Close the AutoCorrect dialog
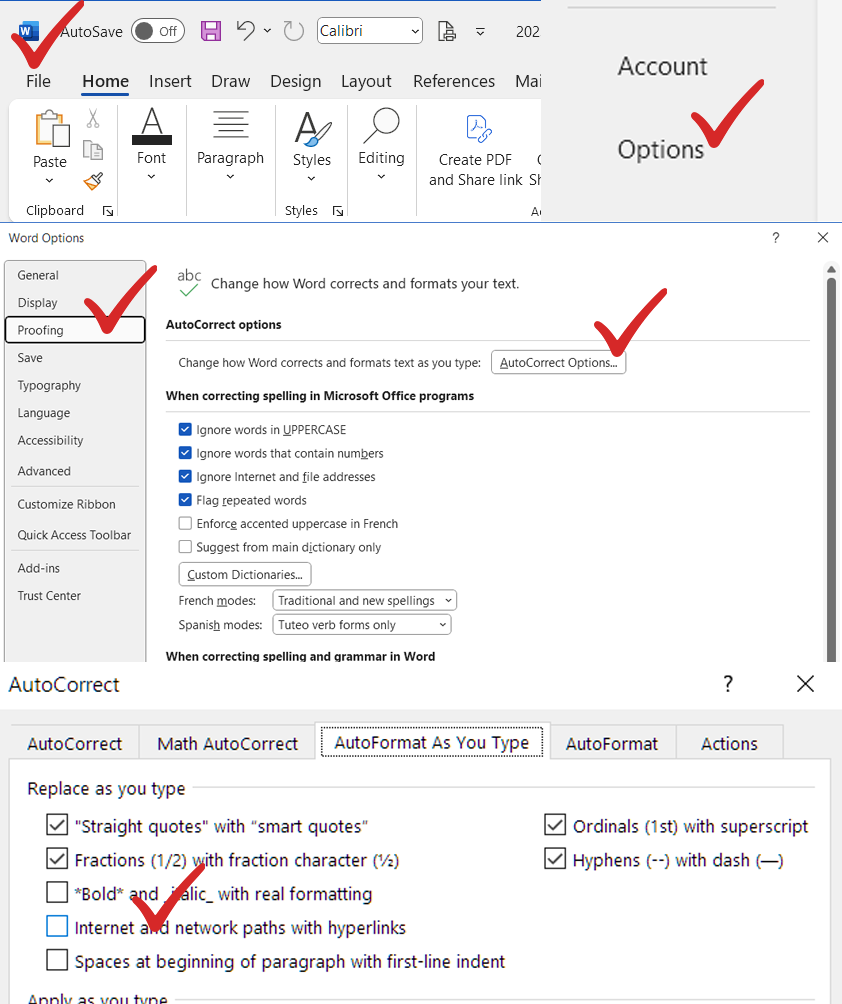The width and height of the screenshot is (842, 1004). [806, 684]
